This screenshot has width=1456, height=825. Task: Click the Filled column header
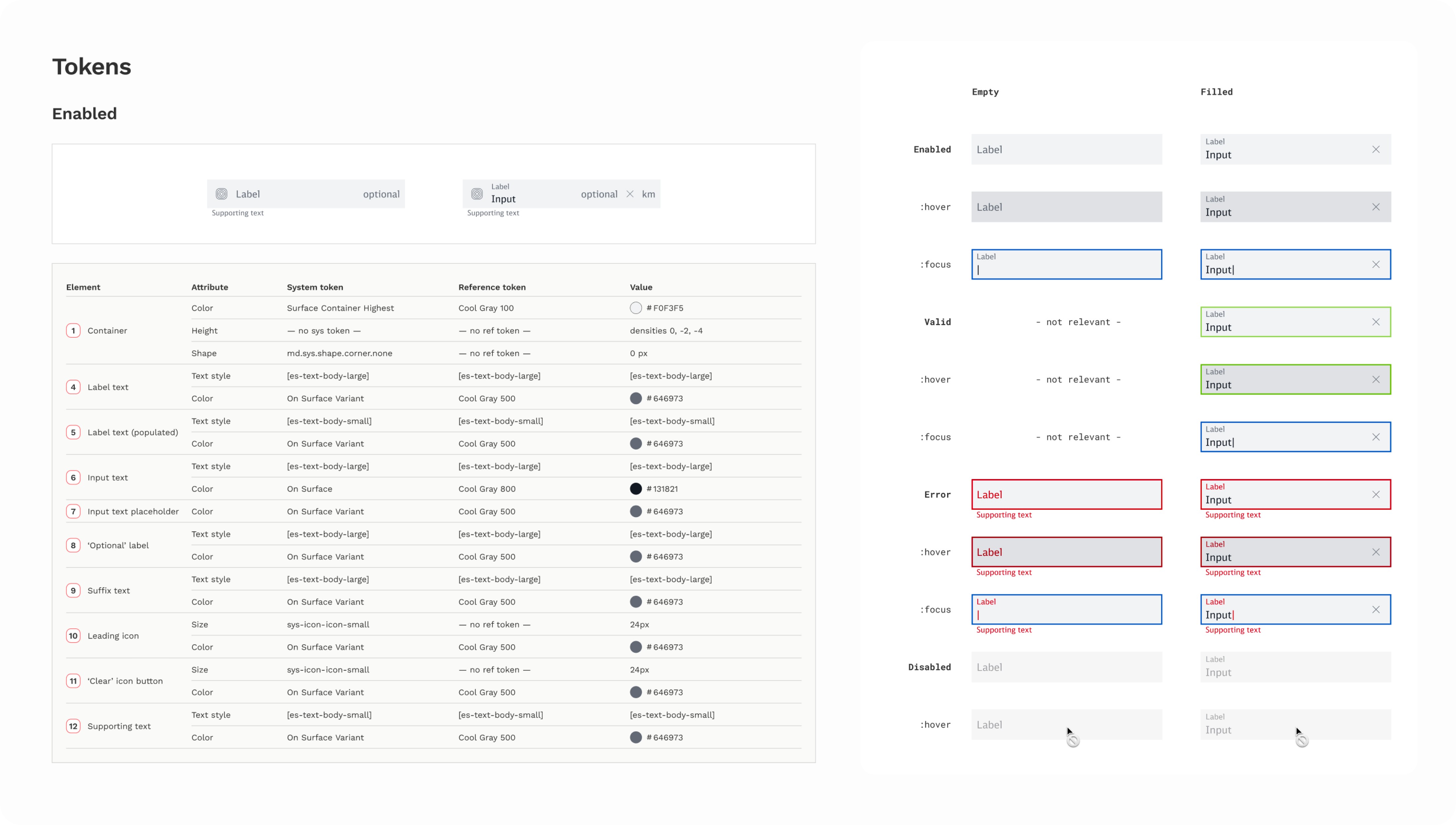(x=1216, y=92)
